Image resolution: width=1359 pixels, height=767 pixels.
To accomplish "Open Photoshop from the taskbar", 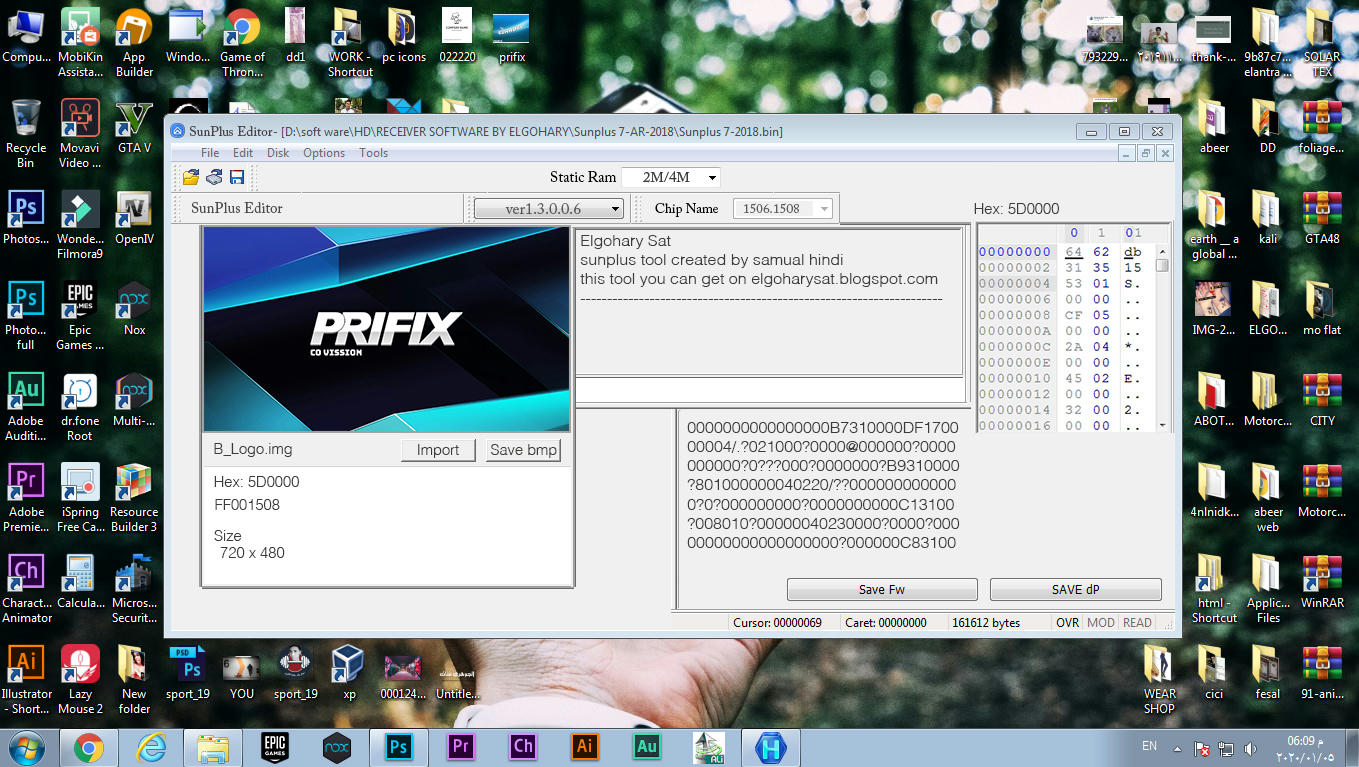I will pos(399,747).
